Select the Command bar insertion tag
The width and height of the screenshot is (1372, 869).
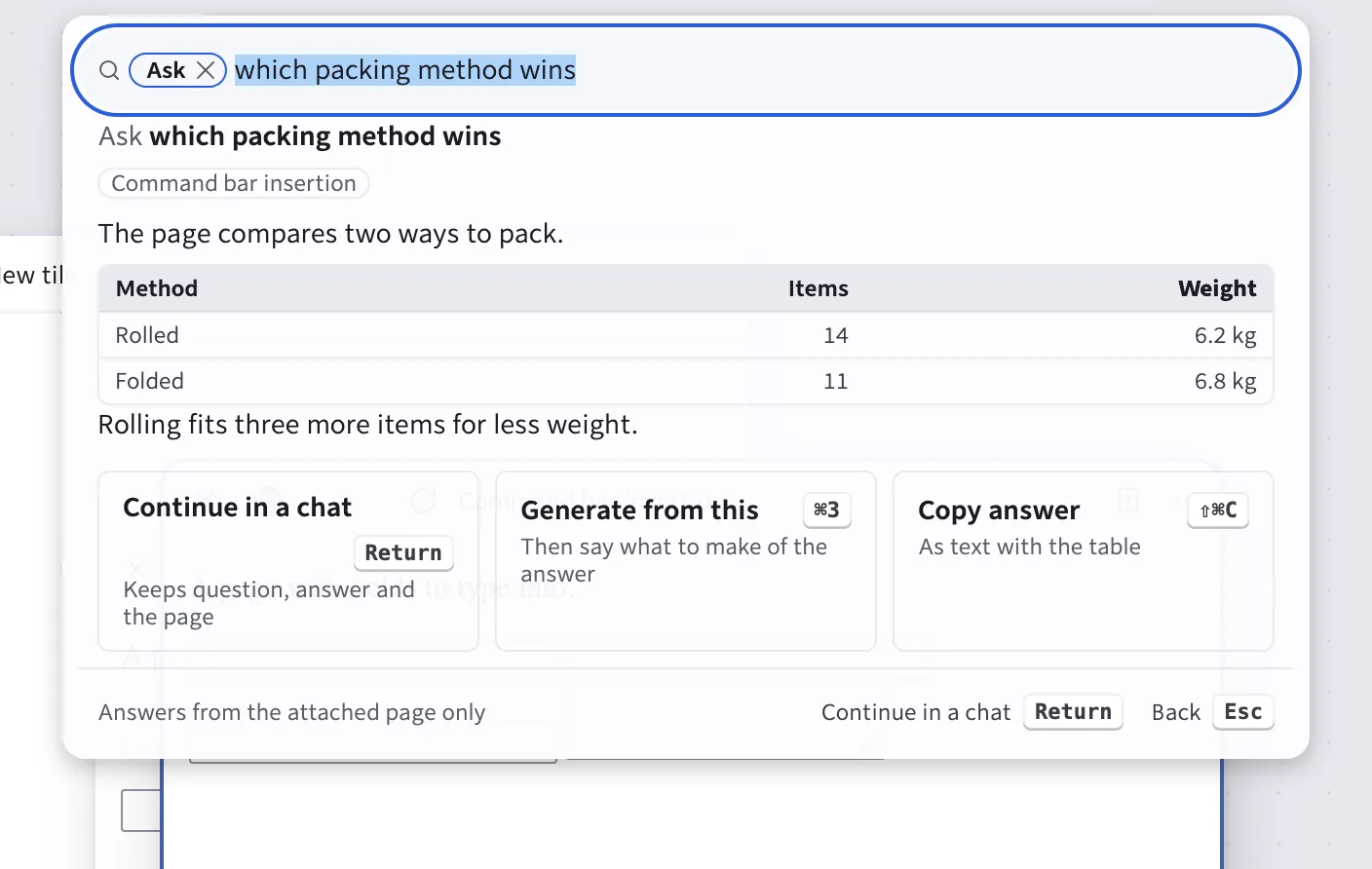tap(234, 183)
